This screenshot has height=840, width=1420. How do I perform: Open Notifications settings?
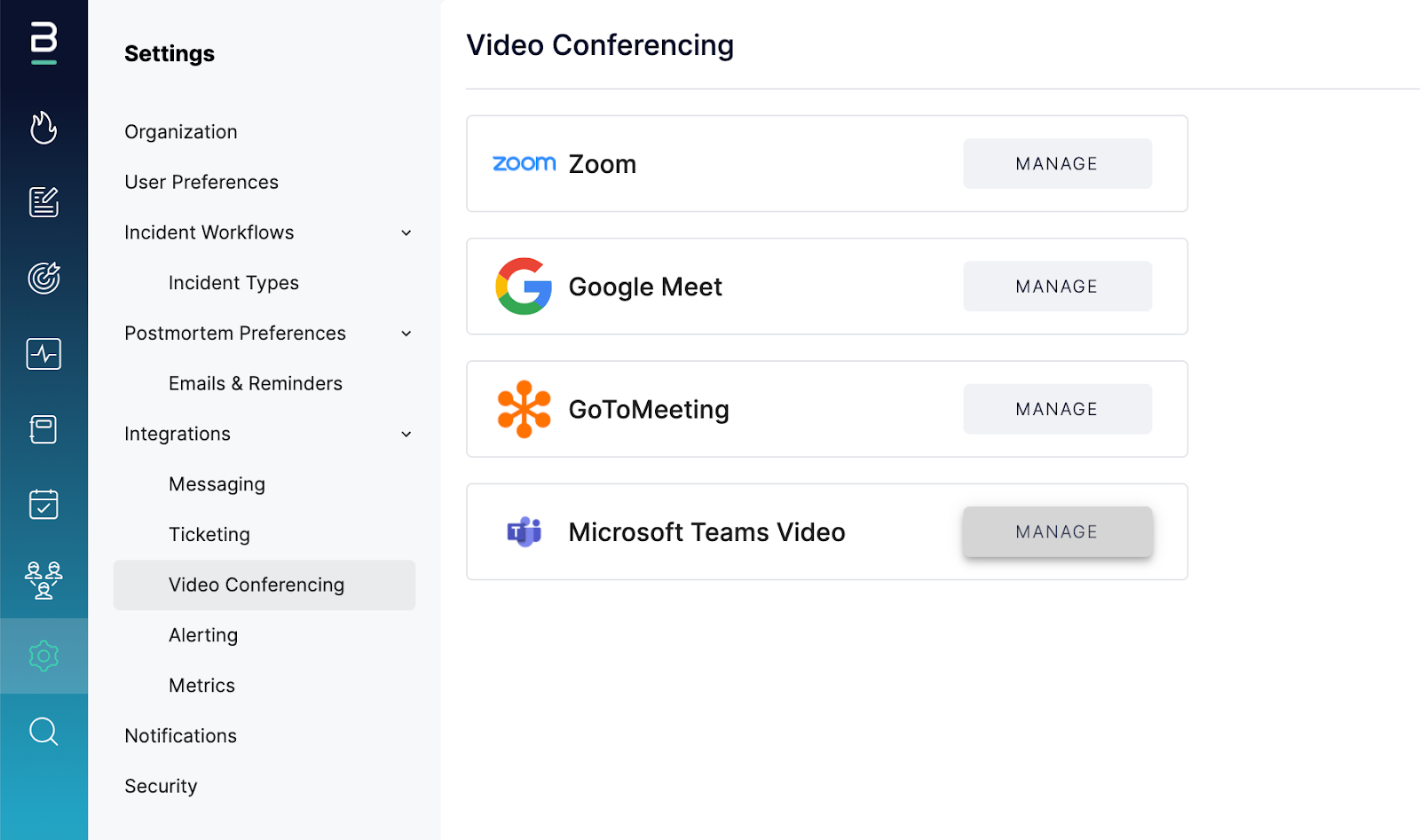[x=181, y=735]
